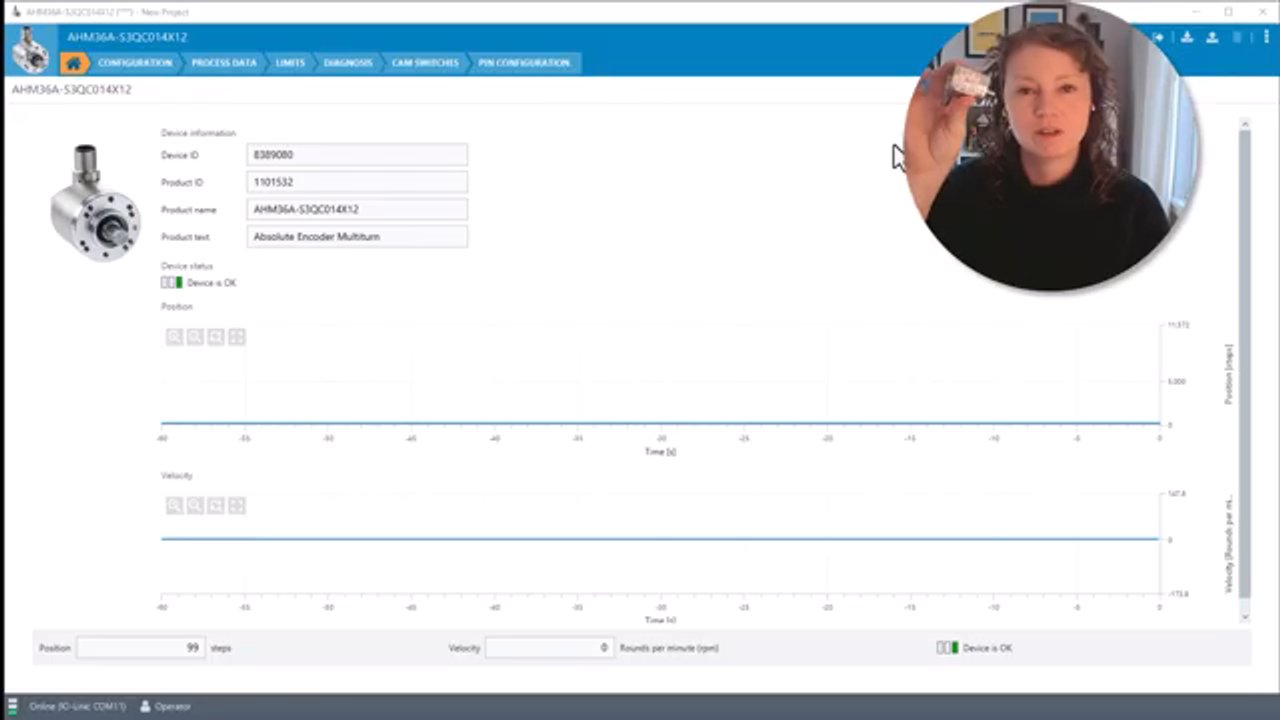1280x720 pixels.
Task: Click the upload-to-device icon in header
Action: point(1212,38)
